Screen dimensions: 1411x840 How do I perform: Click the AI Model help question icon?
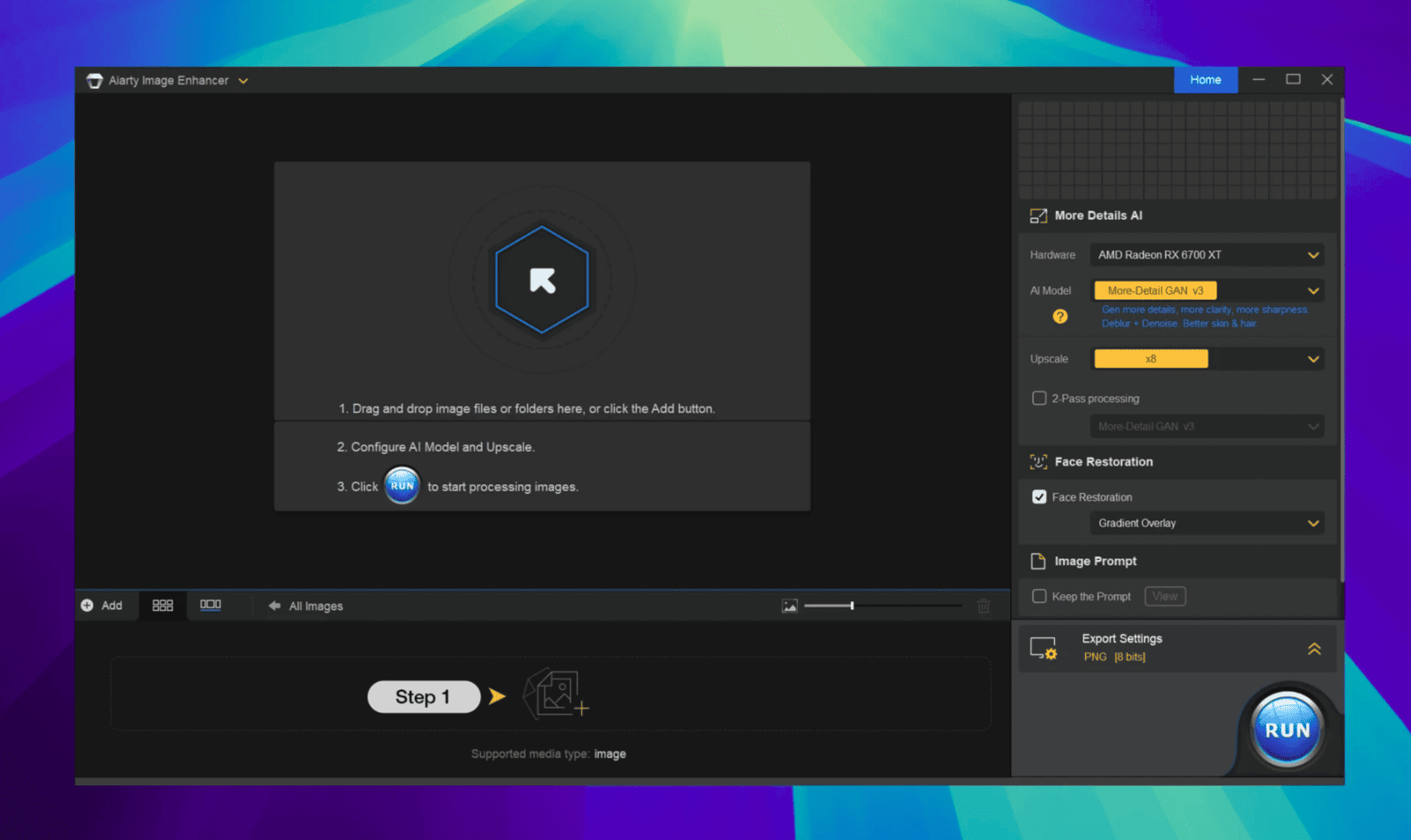pyautogui.click(x=1060, y=316)
